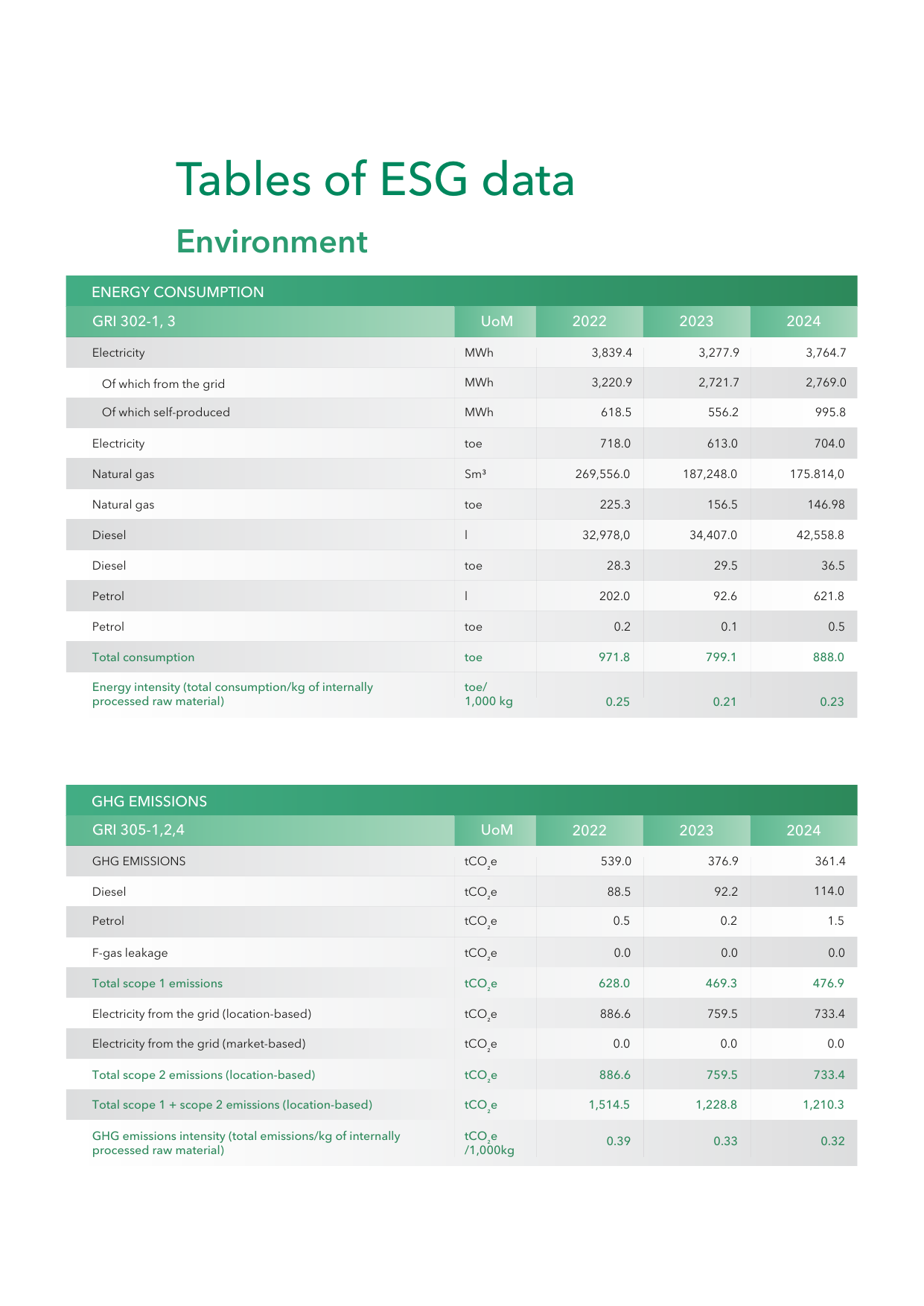Select the electricity 2022 value 3,839.4
The image size is (924, 1306).
click(x=611, y=353)
